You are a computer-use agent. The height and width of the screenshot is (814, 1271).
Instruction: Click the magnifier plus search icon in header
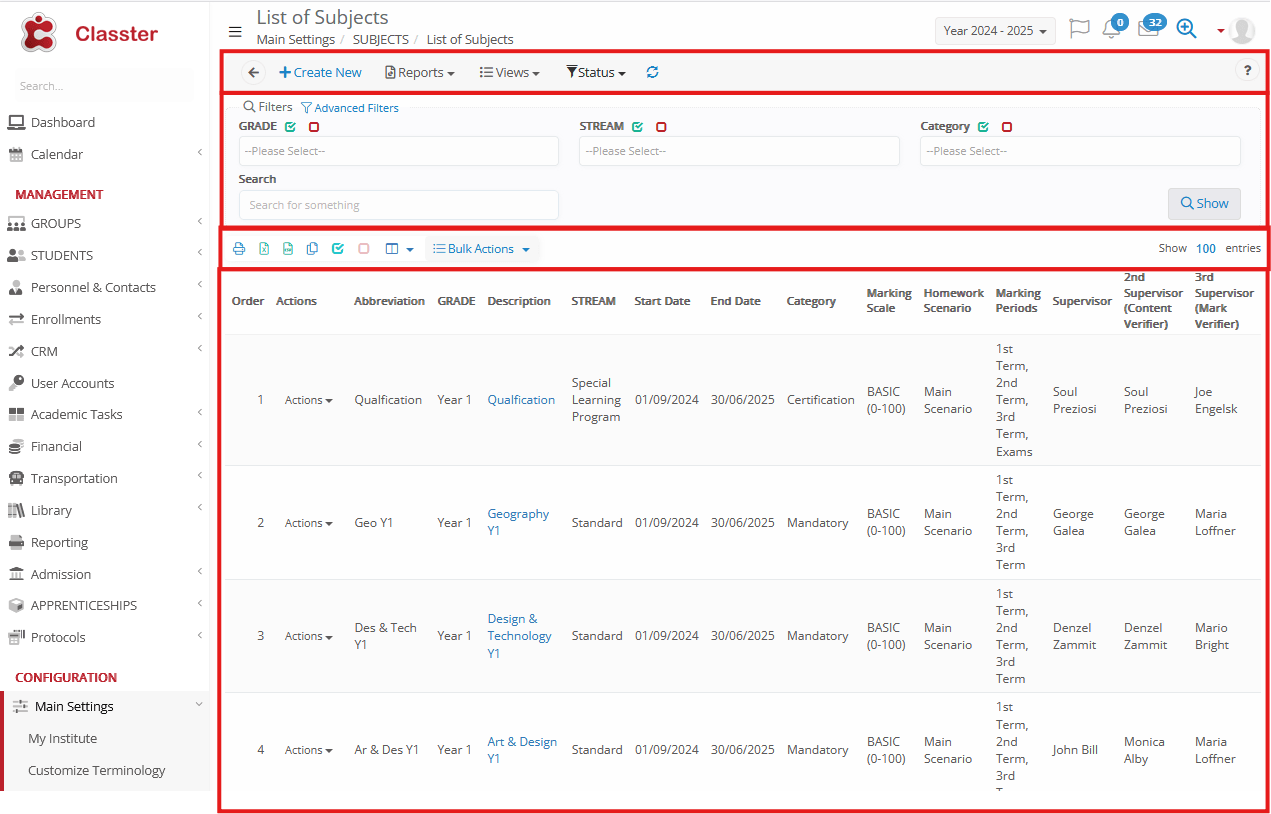[1186, 29]
